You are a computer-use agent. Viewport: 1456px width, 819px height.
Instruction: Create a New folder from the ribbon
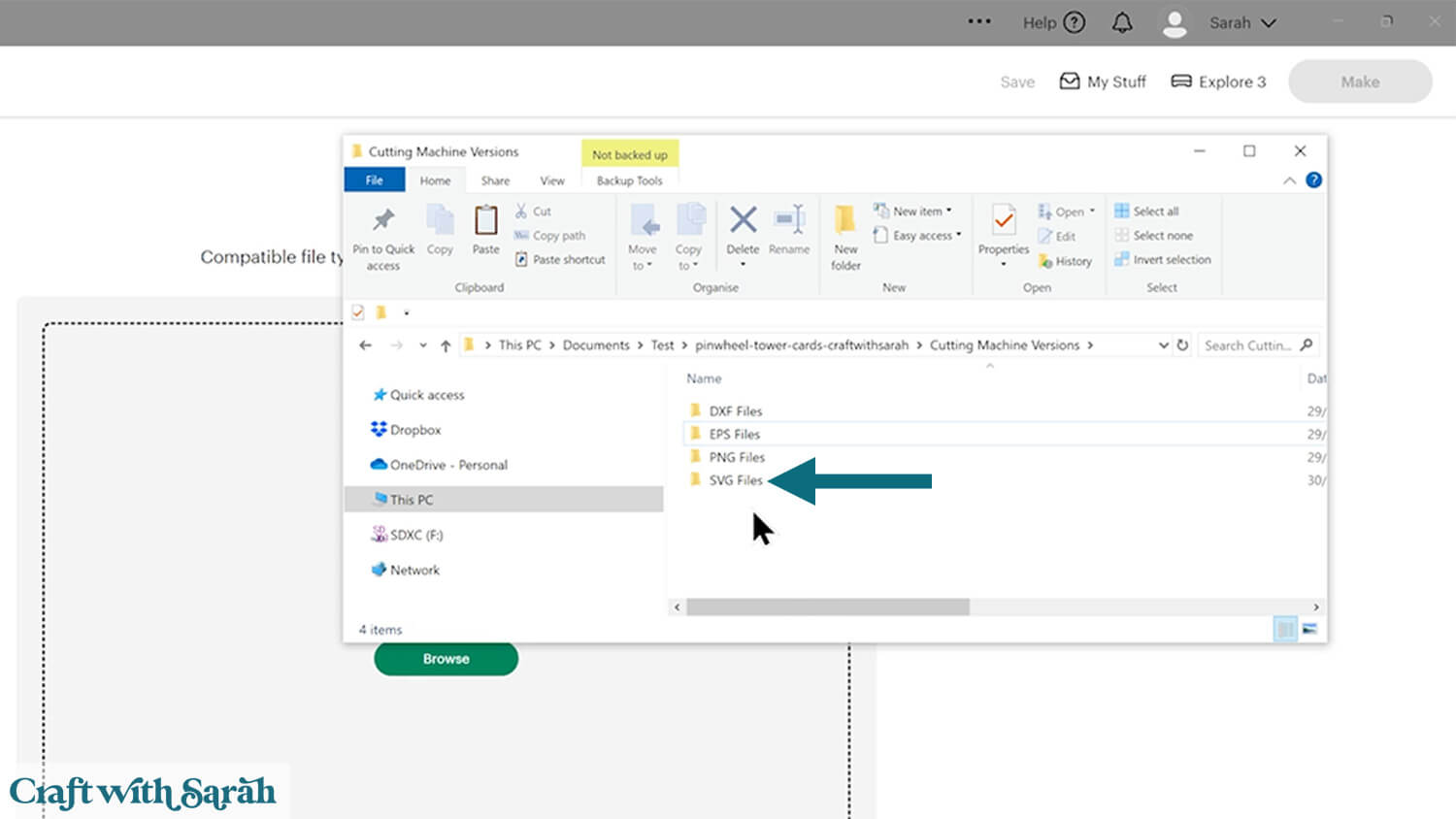click(845, 221)
